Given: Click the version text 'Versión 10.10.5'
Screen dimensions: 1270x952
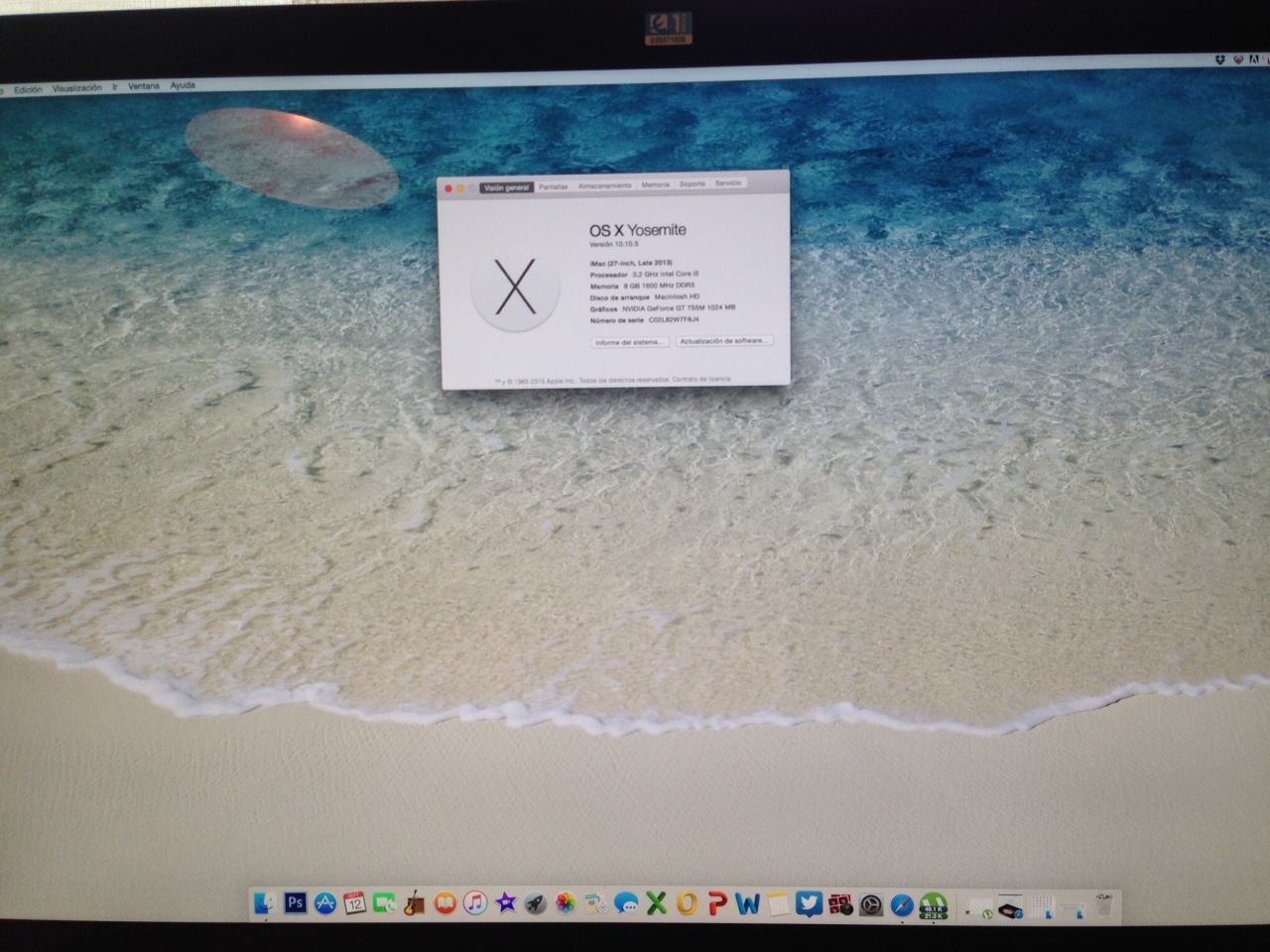Looking at the screenshot, I should (614, 243).
